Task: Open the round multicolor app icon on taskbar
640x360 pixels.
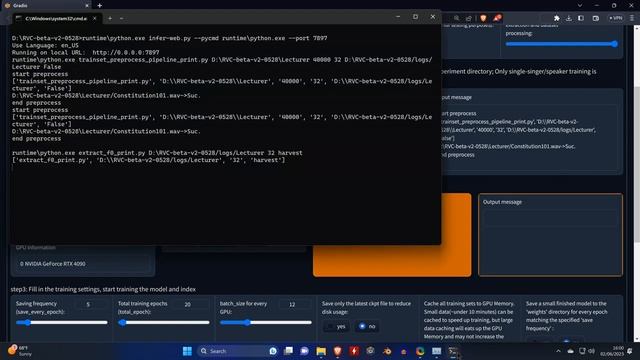Action: pos(420,351)
